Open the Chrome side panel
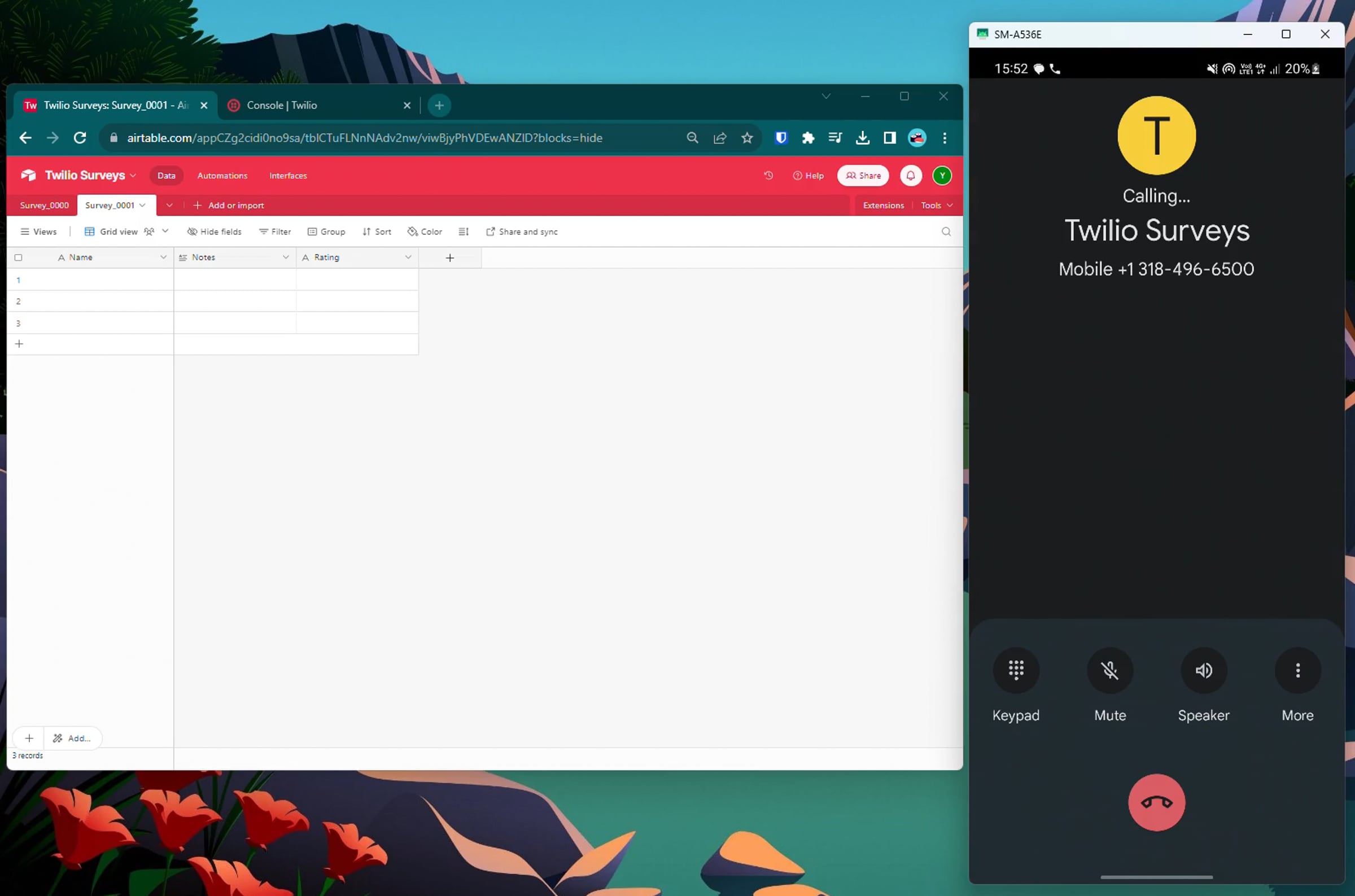This screenshot has width=1355, height=896. click(x=889, y=138)
